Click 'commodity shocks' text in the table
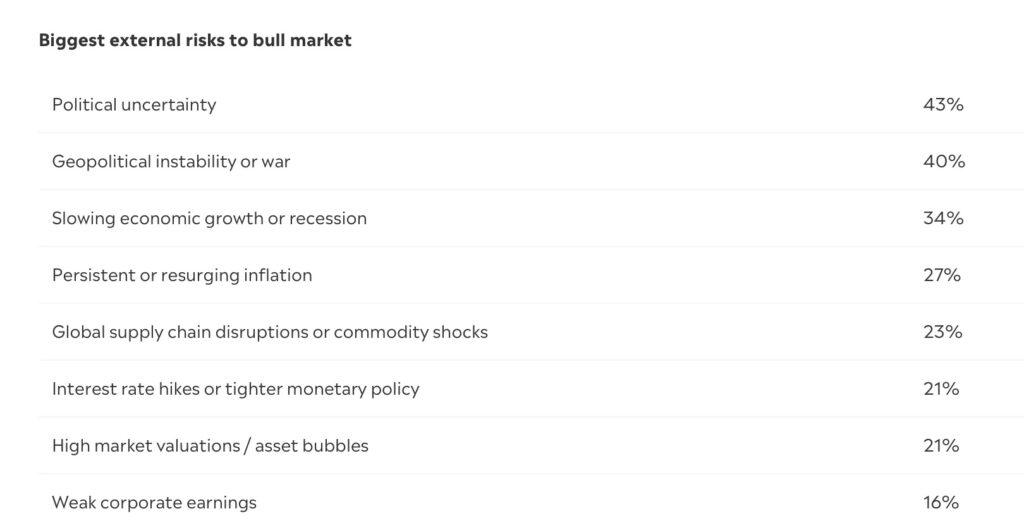Image resolution: width=1024 pixels, height=528 pixels. coord(410,332)
